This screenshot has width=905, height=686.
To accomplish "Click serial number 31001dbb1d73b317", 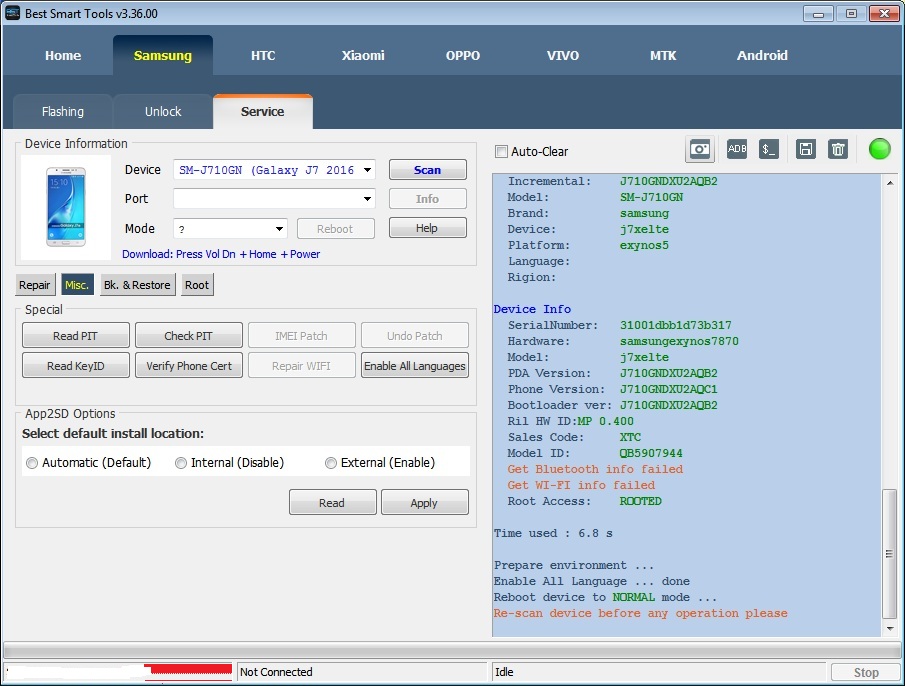I will tap(675, 325).
